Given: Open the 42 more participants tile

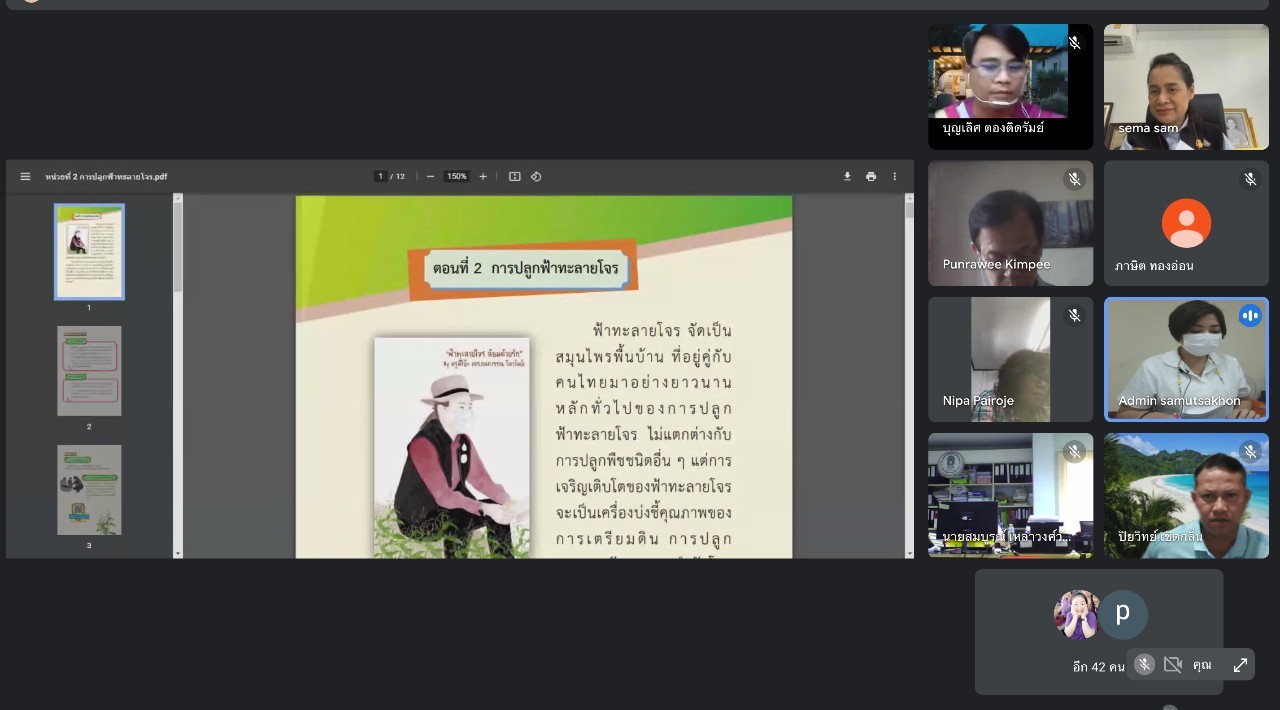Looking at the screenshot, I should coord(1098,630).
